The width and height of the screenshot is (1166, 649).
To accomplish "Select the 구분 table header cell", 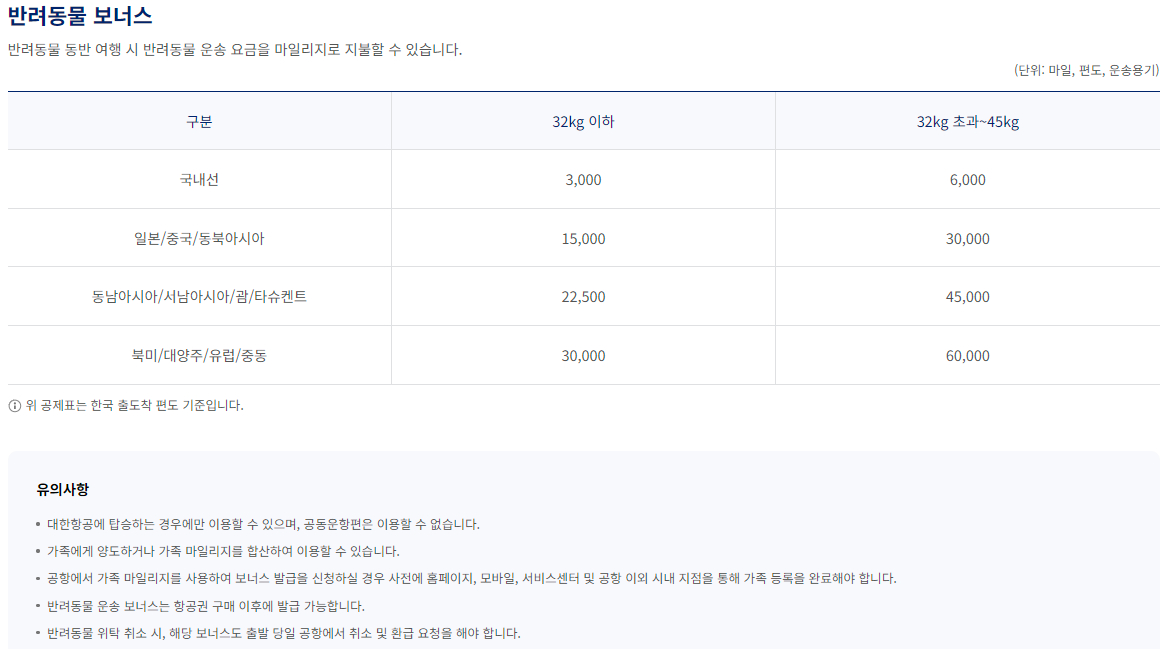I will (x=199, y=120).
